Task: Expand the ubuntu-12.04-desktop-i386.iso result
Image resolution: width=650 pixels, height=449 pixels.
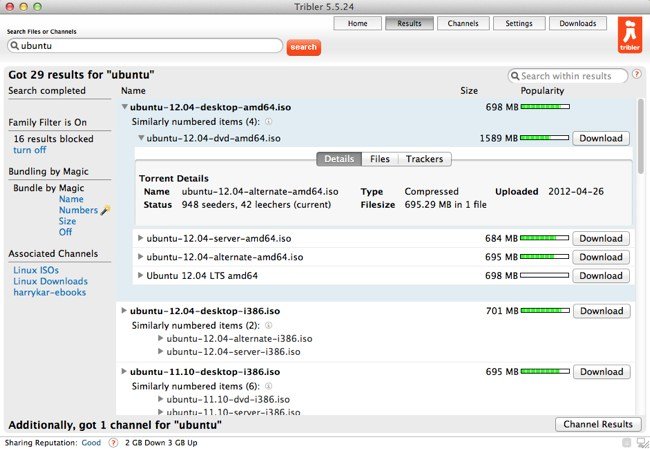Action: [124, 311]
